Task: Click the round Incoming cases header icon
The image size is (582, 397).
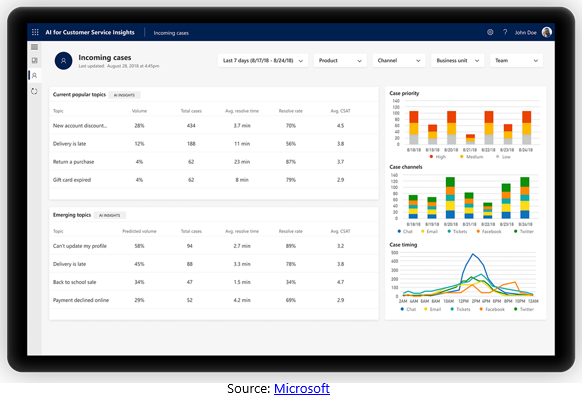Action: point(63,61)
